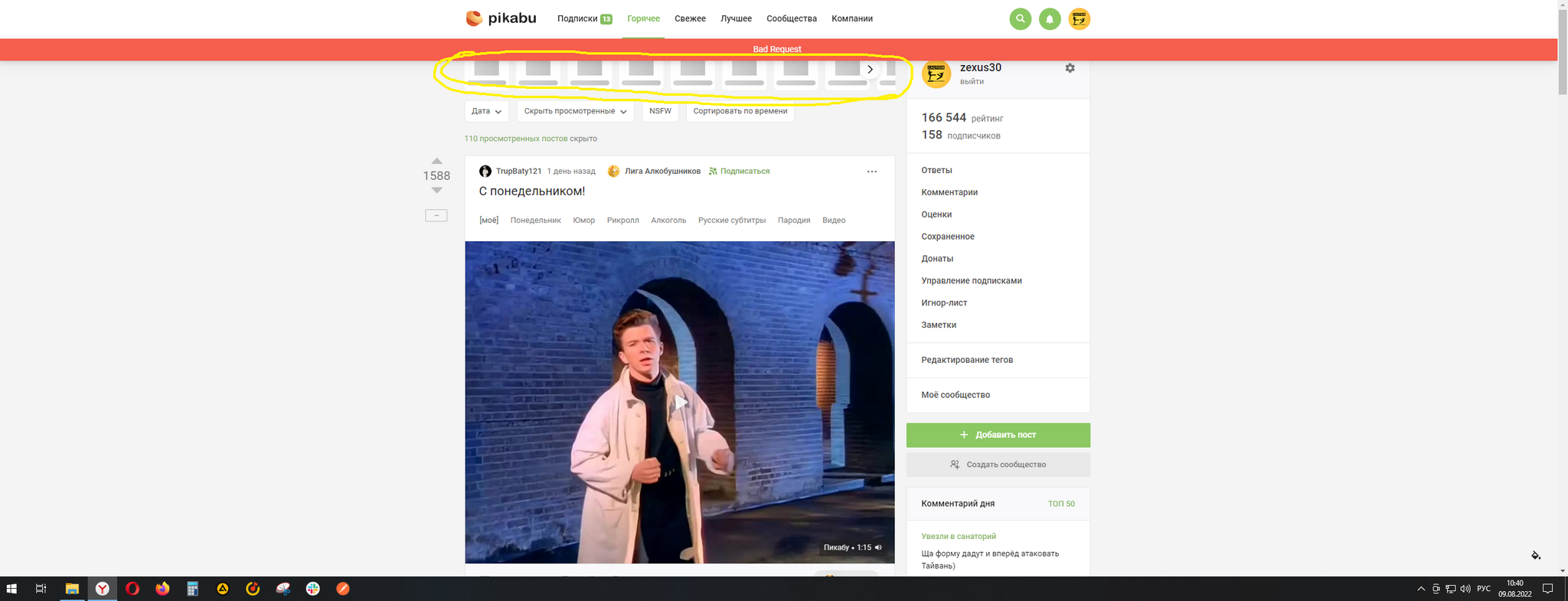
Task: Open Заметки in sidebar
Action: [939, 325]
